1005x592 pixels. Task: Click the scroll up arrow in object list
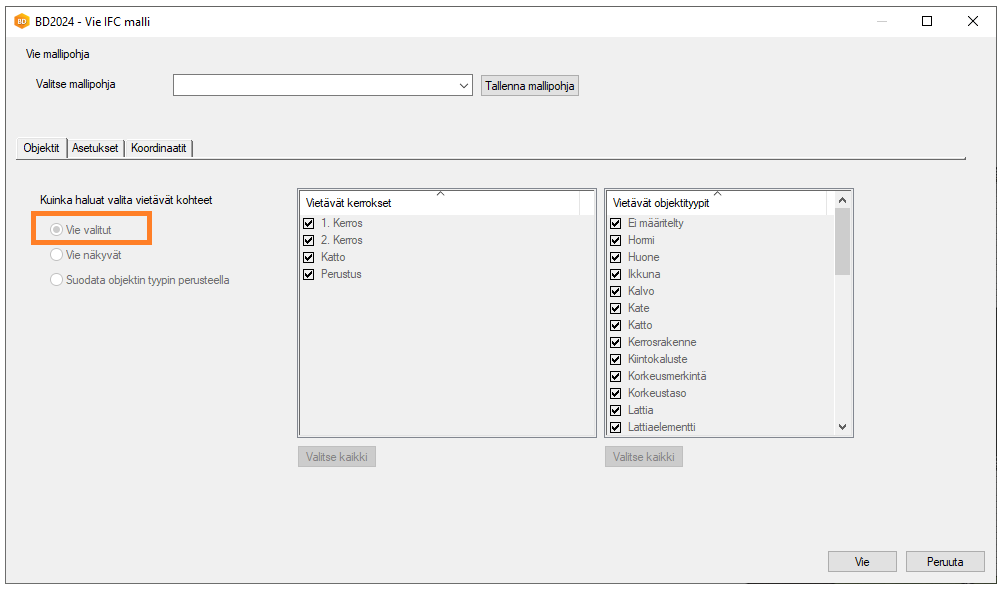coord(842,202)
